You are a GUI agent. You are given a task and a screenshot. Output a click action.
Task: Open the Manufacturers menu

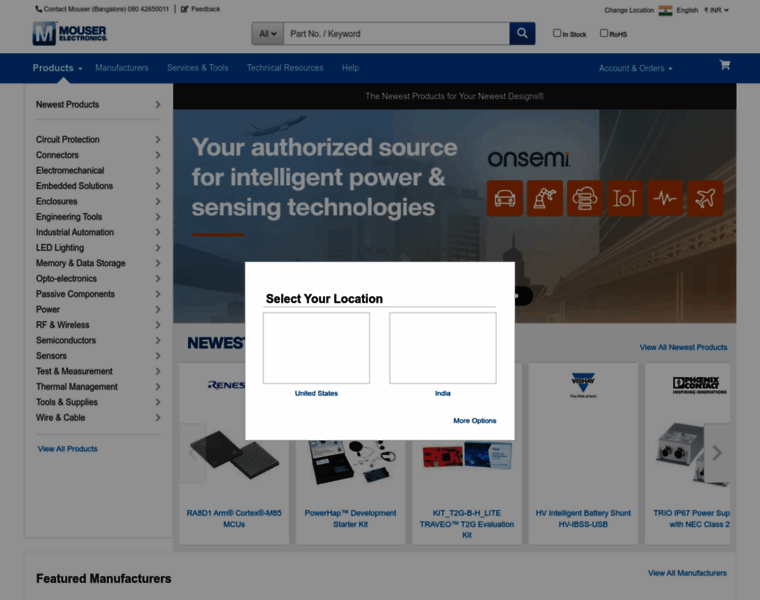click(122, 68)
